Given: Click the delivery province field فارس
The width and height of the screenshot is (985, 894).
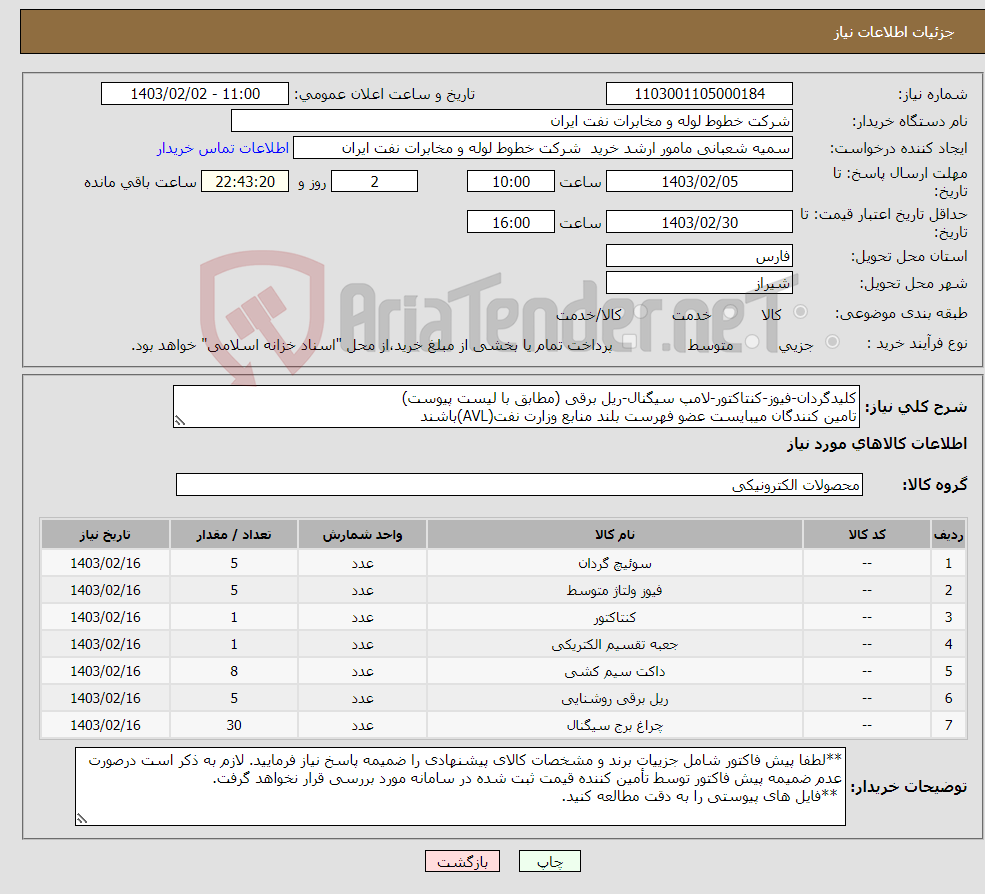Looking at the screenshot, I should (699, 256).
